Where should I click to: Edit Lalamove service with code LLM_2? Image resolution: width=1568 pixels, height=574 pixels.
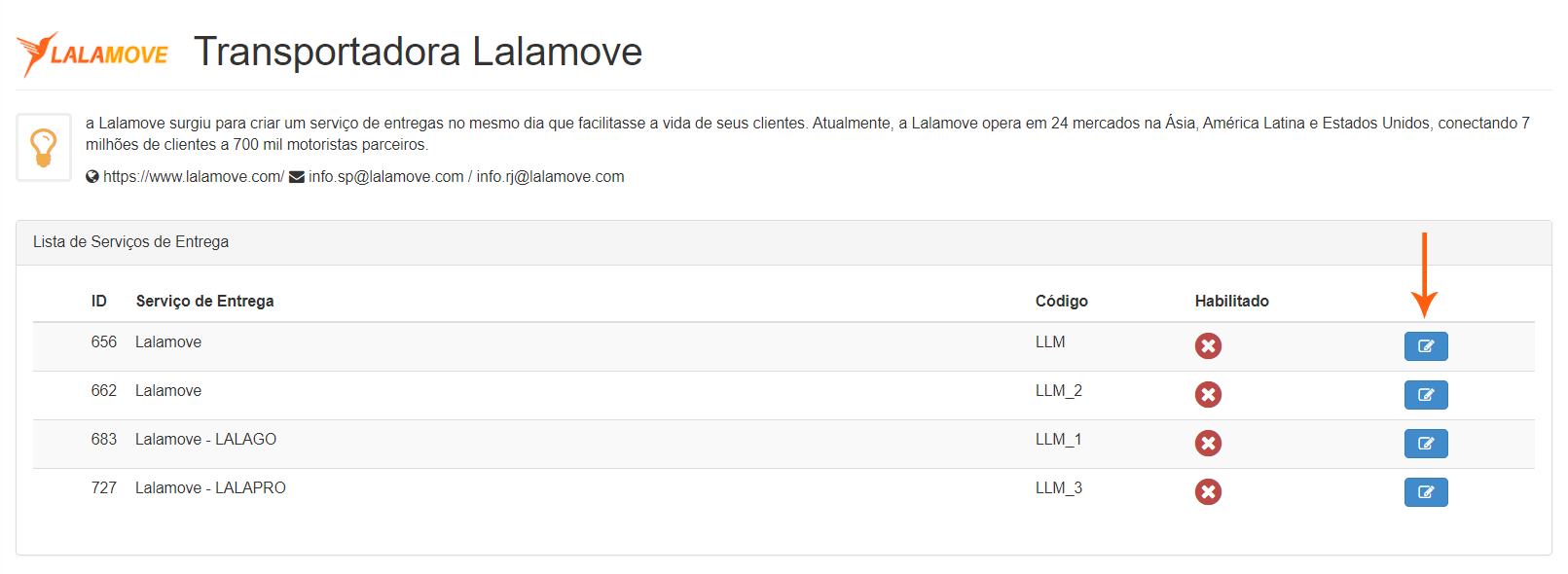coord(1425,395)
